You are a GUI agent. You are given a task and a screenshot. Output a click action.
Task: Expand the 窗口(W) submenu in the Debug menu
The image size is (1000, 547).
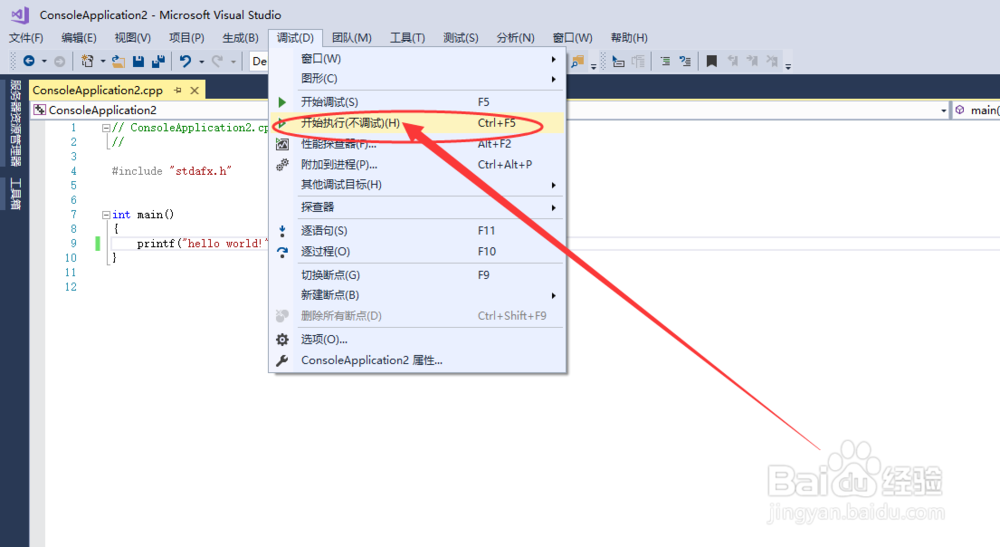pos(418,59)
